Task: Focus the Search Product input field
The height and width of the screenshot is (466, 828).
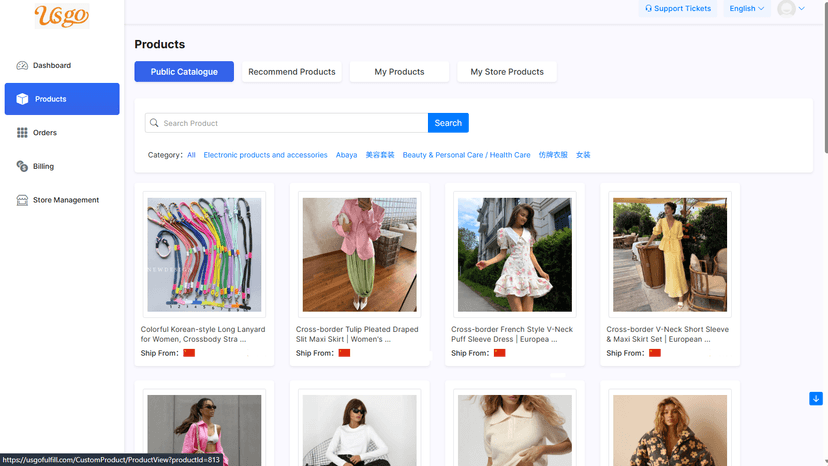Action: click(286, 123)
